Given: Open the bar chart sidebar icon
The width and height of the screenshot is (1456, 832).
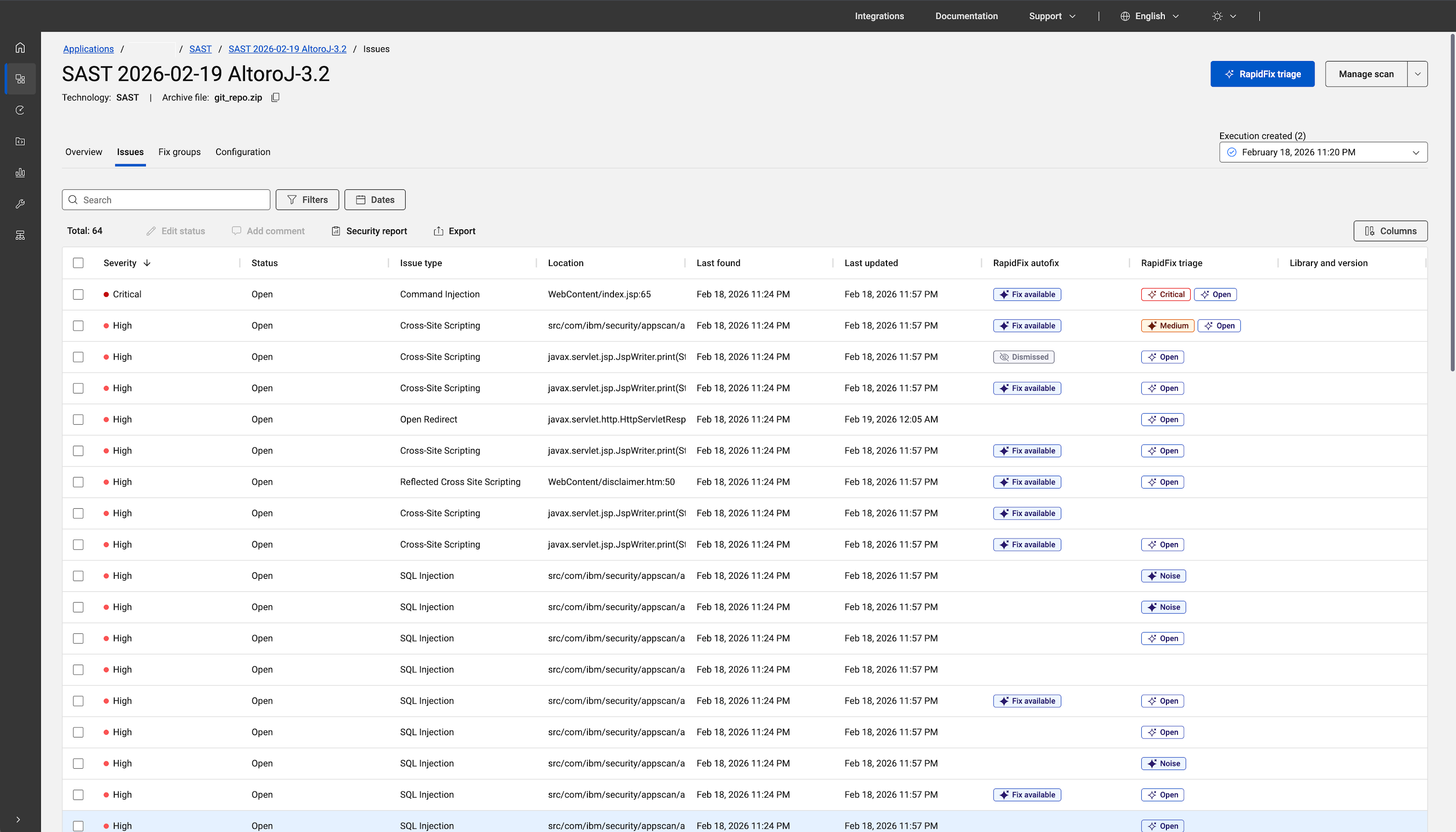Looking at the screenshot, I should click(20, 172).
